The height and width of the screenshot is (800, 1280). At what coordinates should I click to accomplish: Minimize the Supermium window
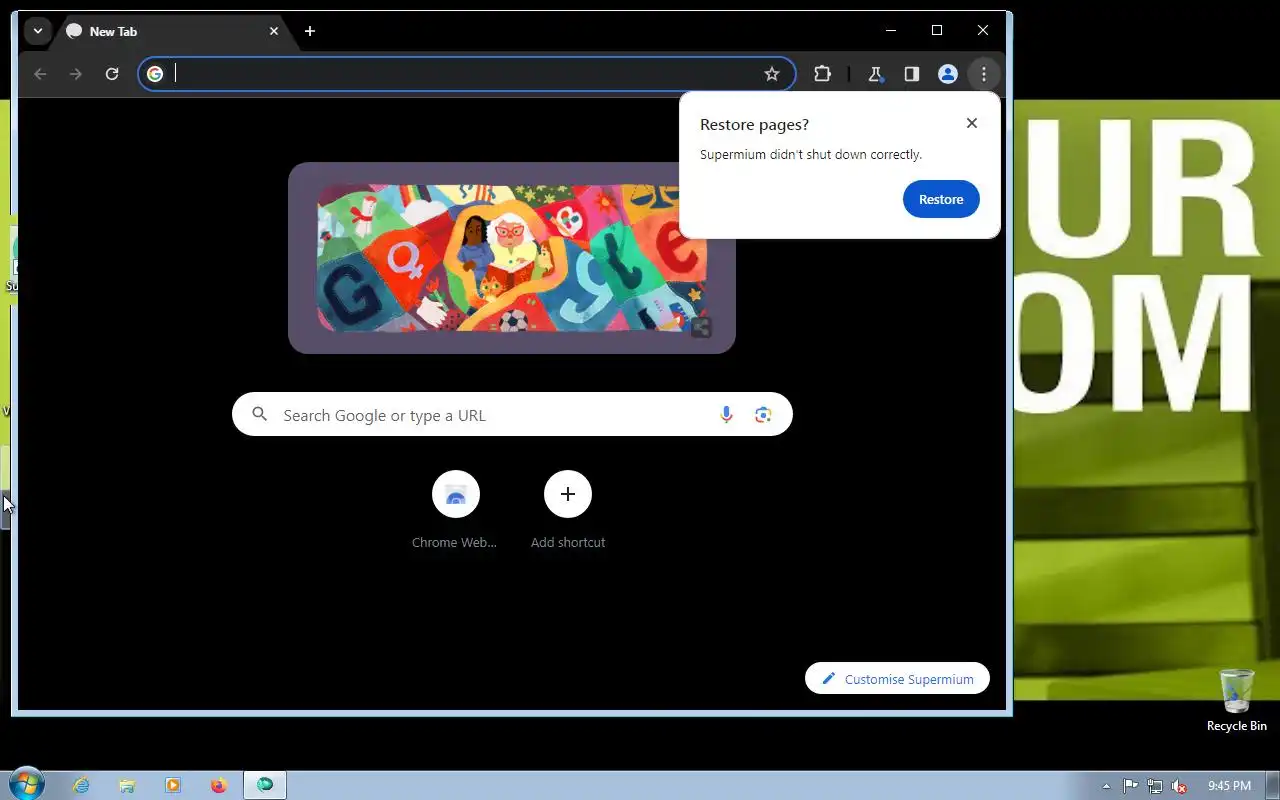[891, 31]
